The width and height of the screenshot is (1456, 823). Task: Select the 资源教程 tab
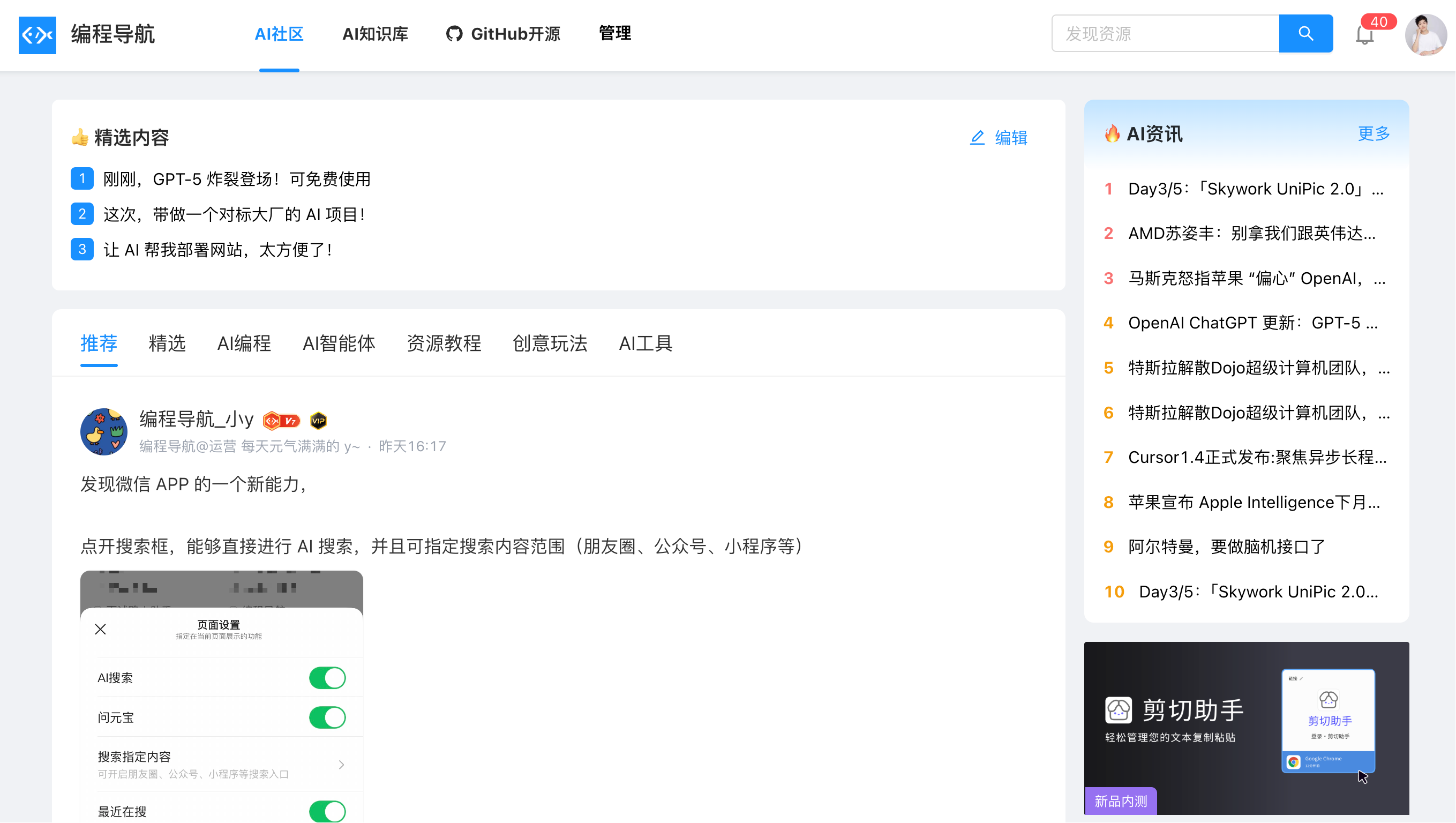click(444, 343)
